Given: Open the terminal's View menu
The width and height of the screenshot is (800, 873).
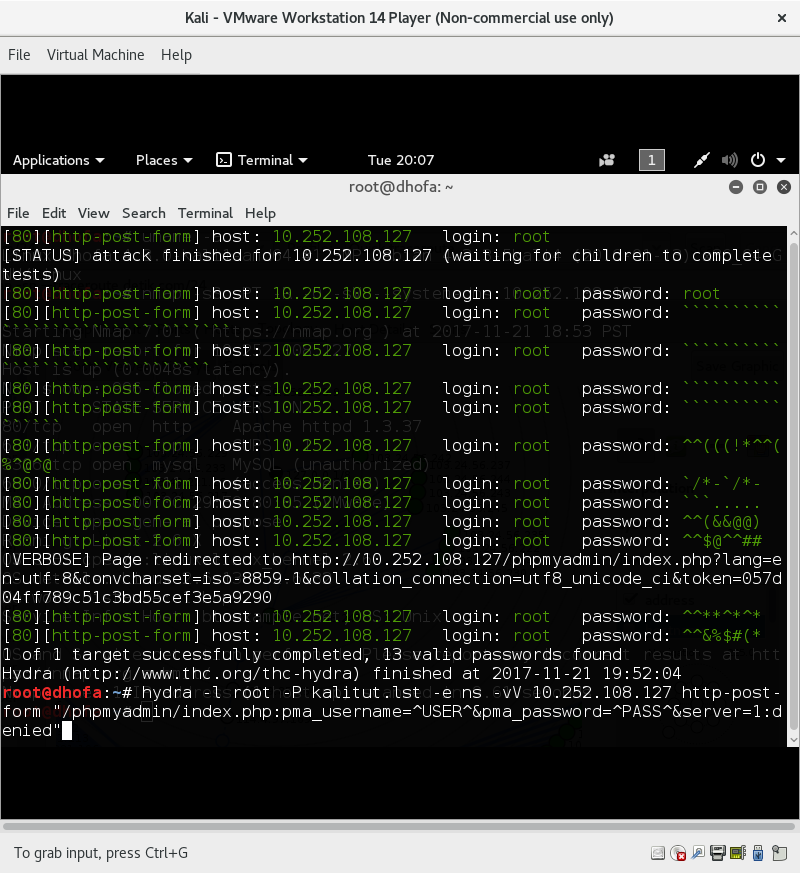Looking at the screenshot, I should tap(94, 213).
